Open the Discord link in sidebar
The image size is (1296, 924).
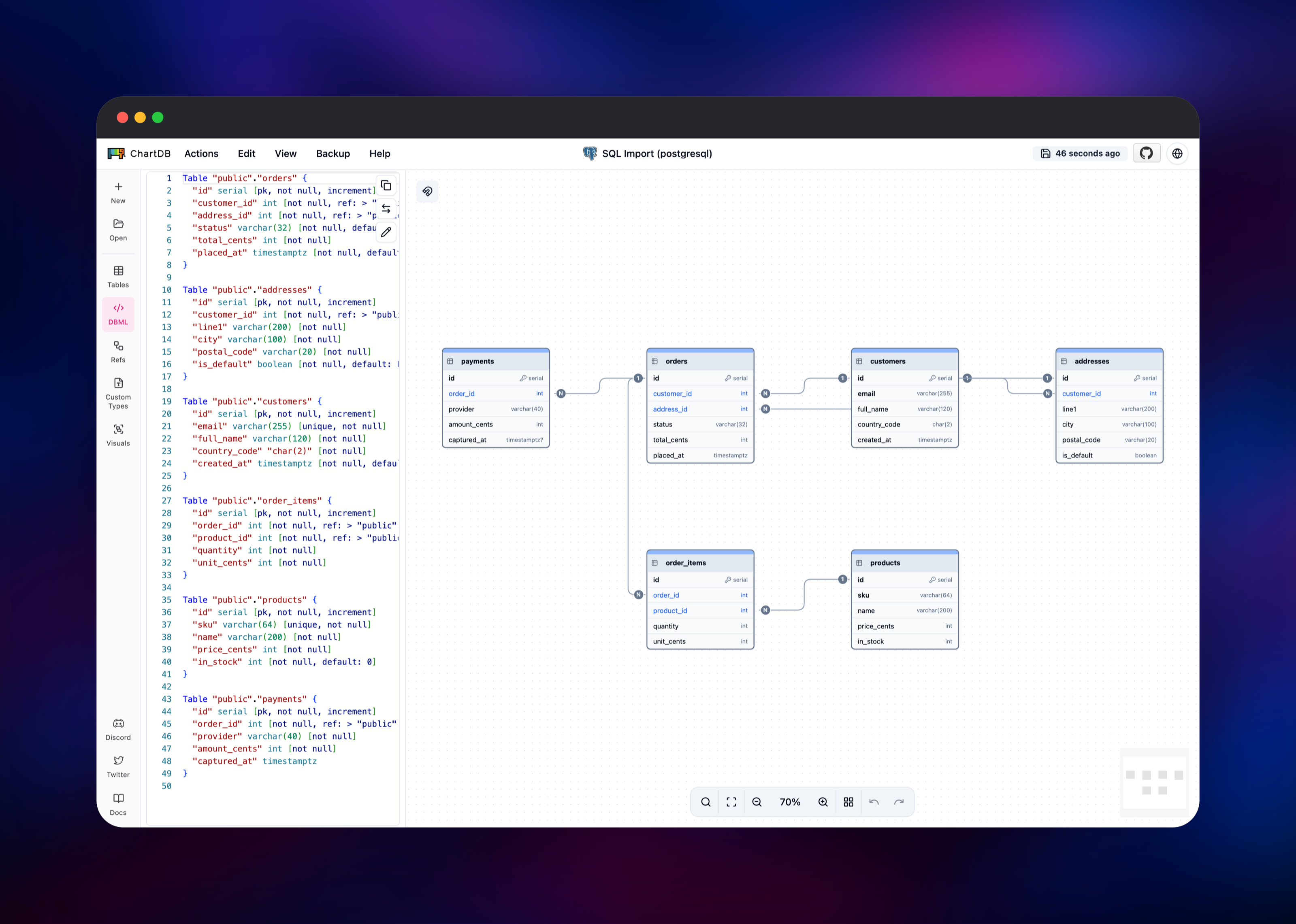[x=118, y=729]
